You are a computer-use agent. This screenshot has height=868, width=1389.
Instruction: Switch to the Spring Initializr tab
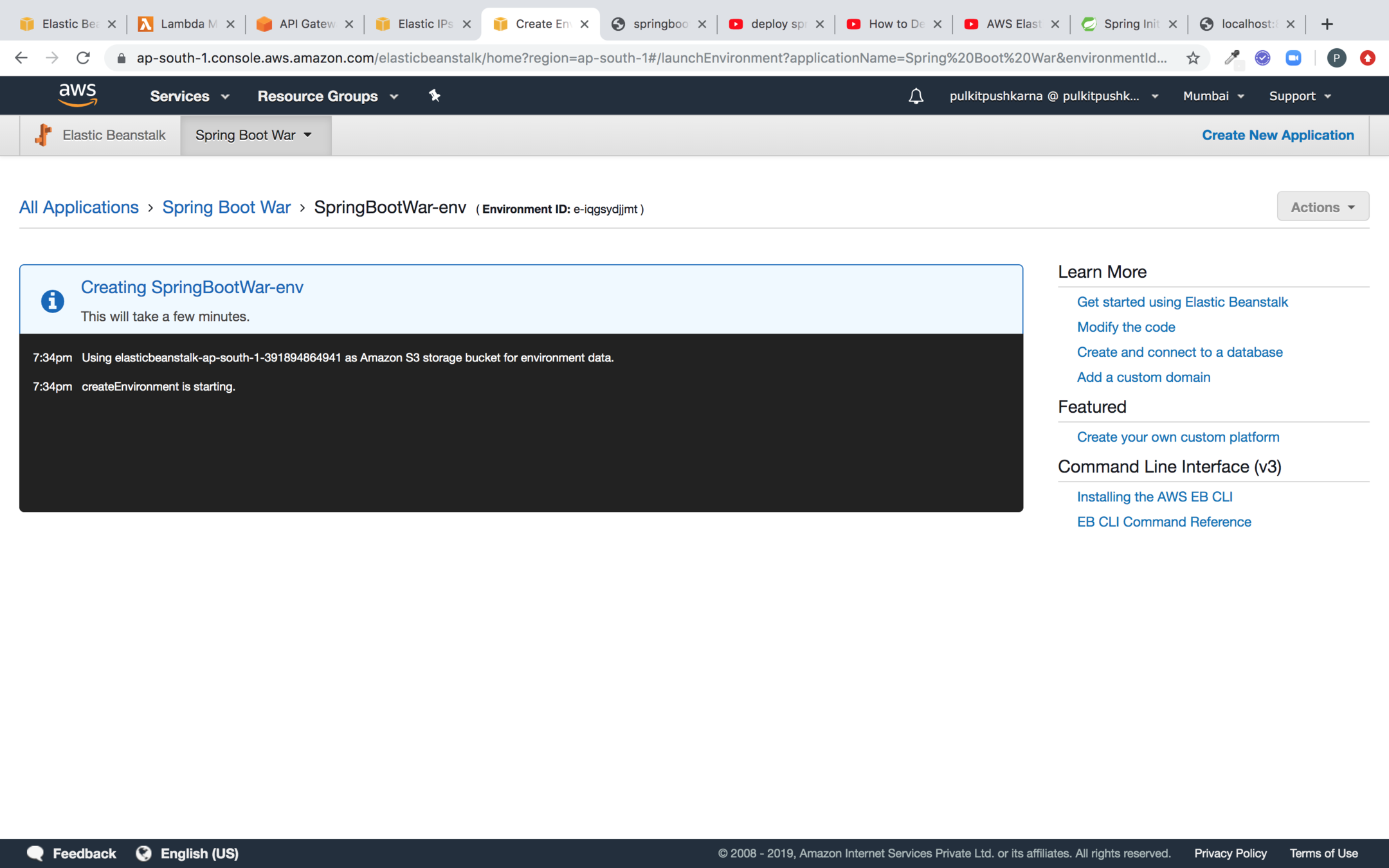[x=1128, y=24]
